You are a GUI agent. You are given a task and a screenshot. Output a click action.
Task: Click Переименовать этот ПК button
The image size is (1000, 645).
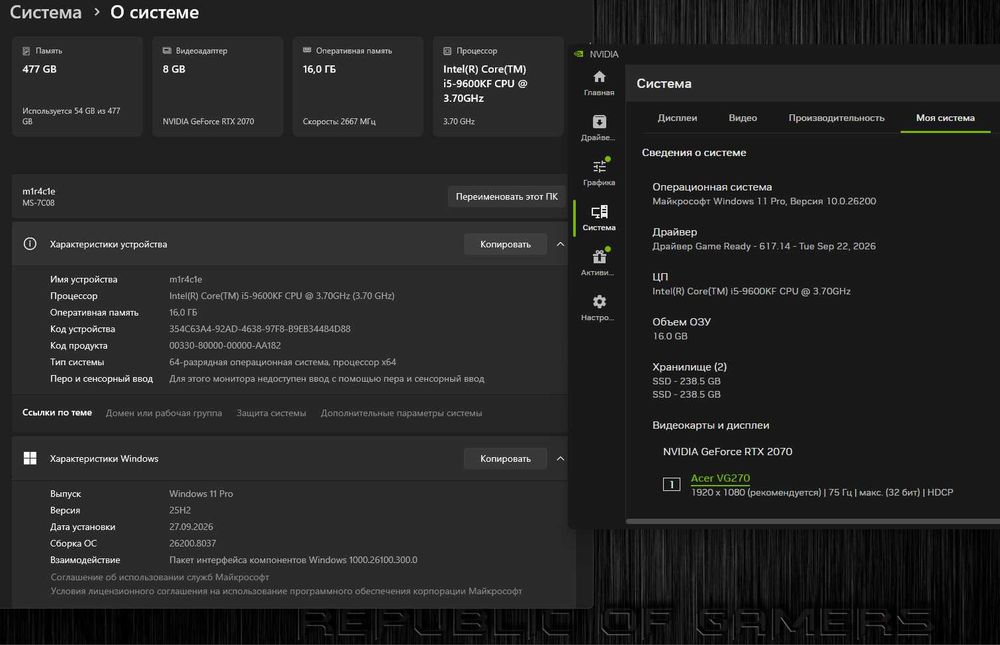(x=506, y=196)
